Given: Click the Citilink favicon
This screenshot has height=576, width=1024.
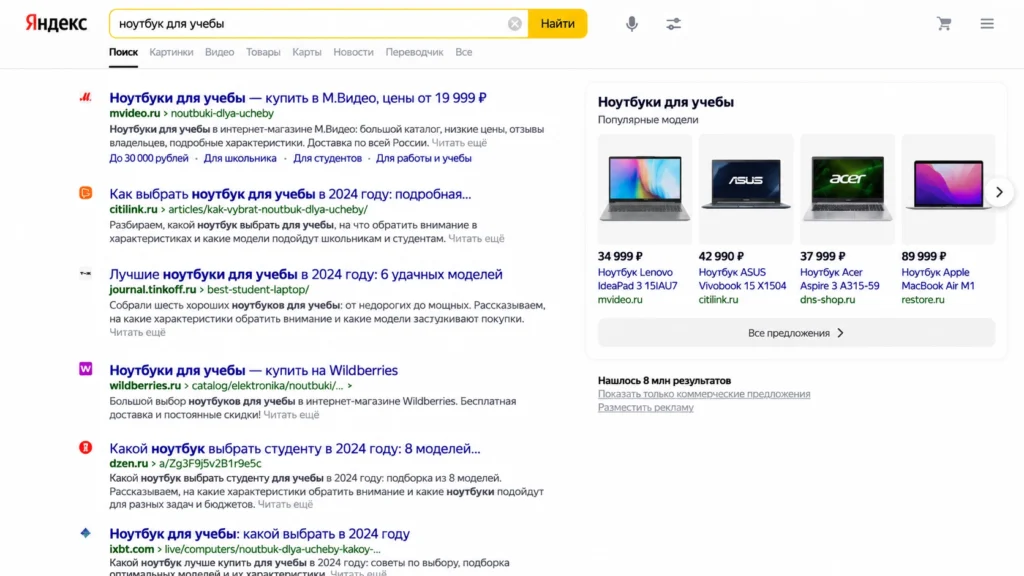Looking at the screenshot, I should point(86,193).
